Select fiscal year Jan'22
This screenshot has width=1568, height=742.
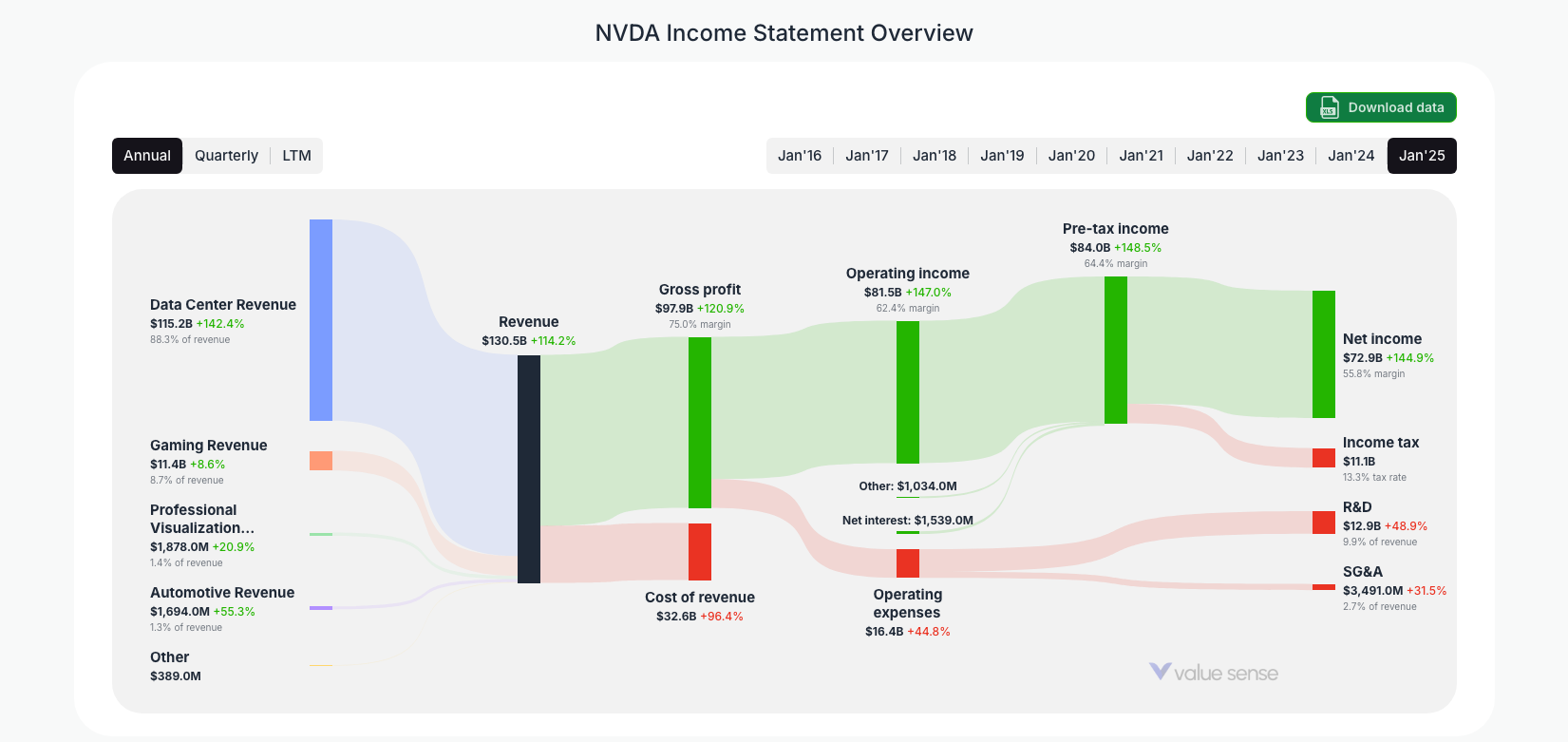(1210, 156)
